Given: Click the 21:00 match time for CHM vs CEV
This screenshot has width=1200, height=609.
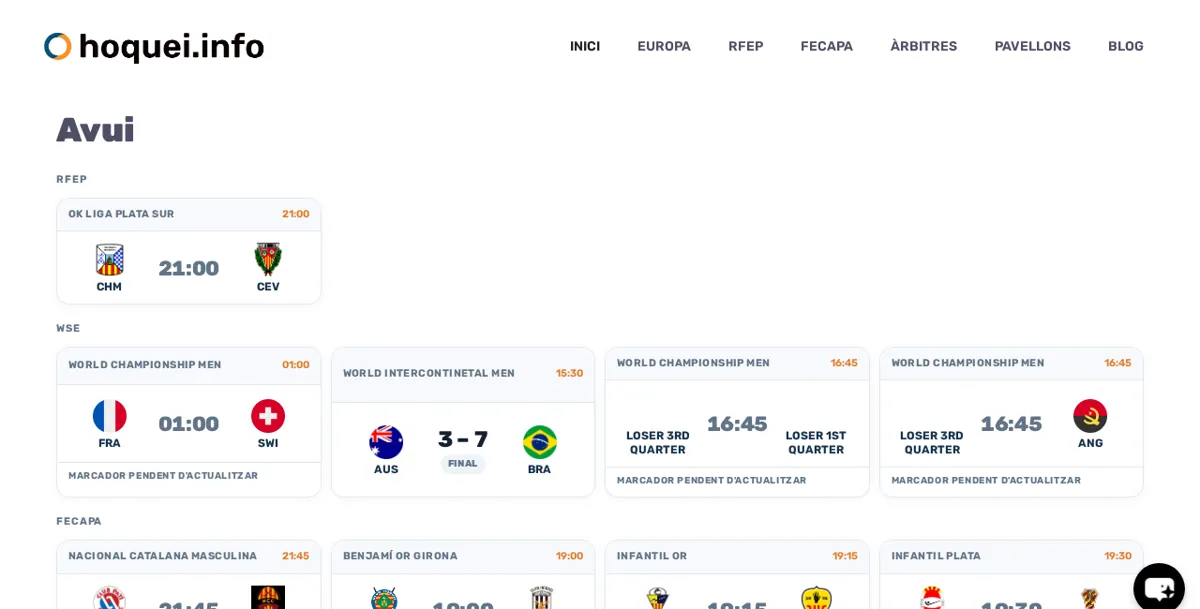Looking at the screenshot, I should pos(189,268).
